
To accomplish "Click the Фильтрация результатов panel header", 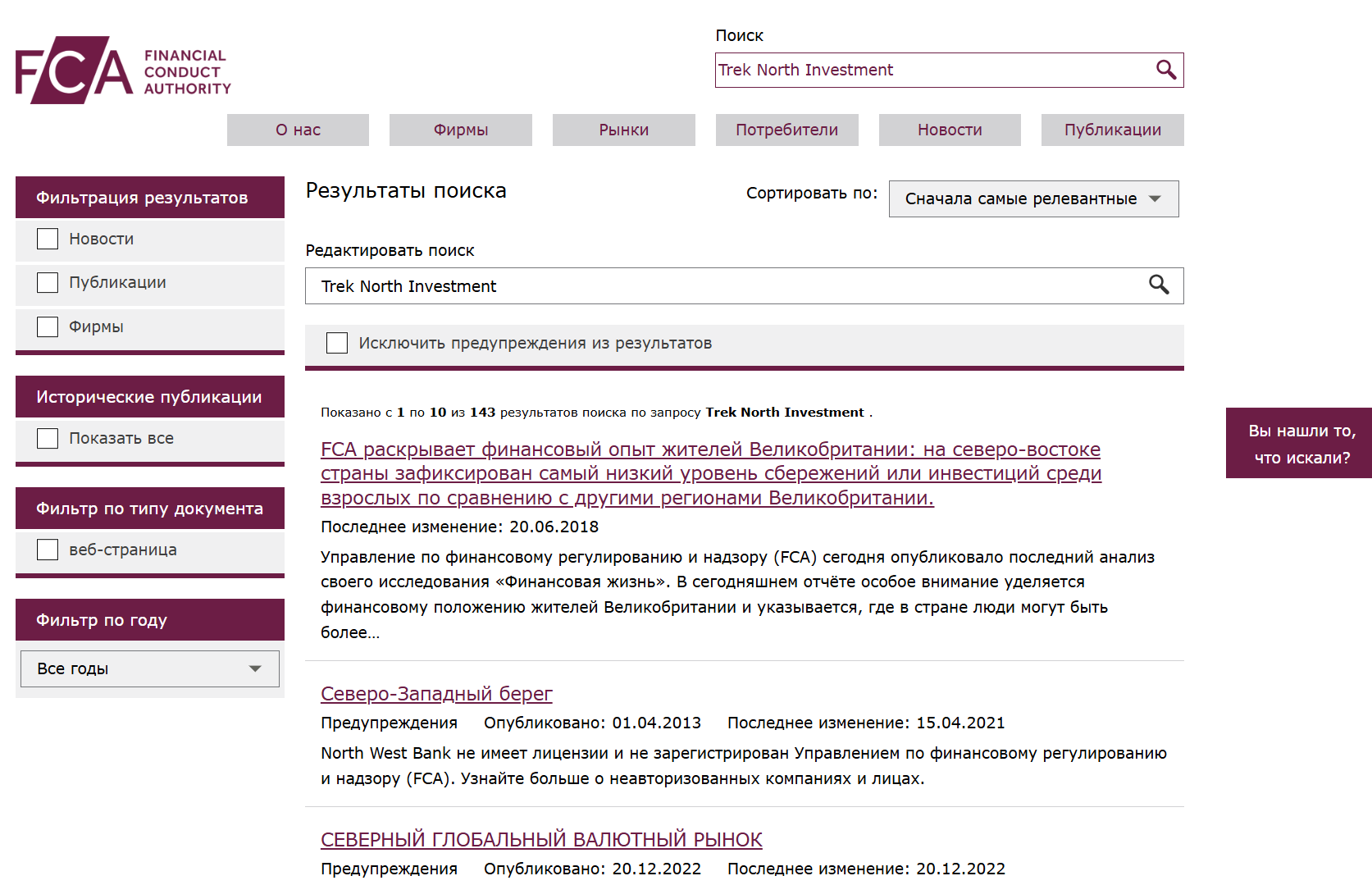I will 150,198.
